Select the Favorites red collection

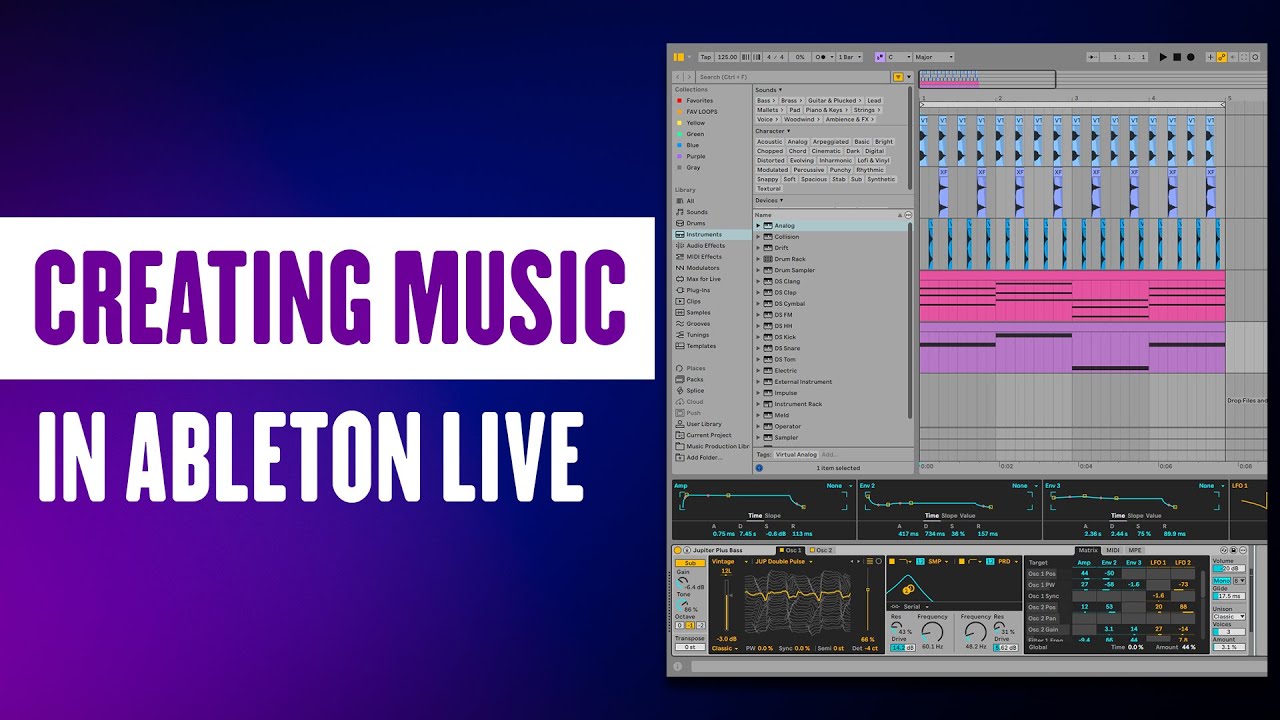696,100
